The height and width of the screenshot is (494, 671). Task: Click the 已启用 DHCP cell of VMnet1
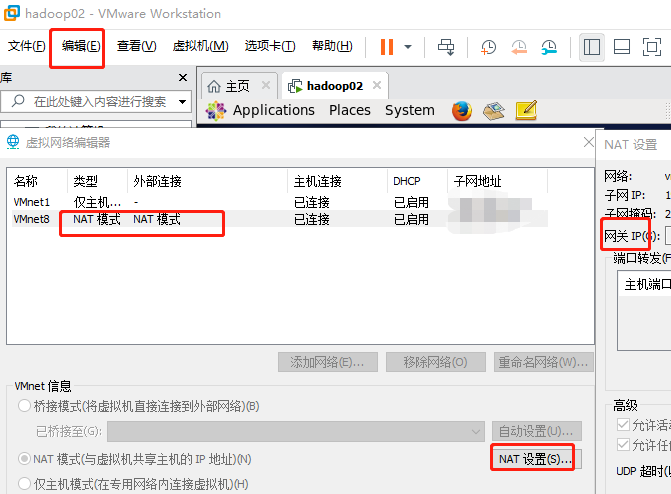[411, 202]
